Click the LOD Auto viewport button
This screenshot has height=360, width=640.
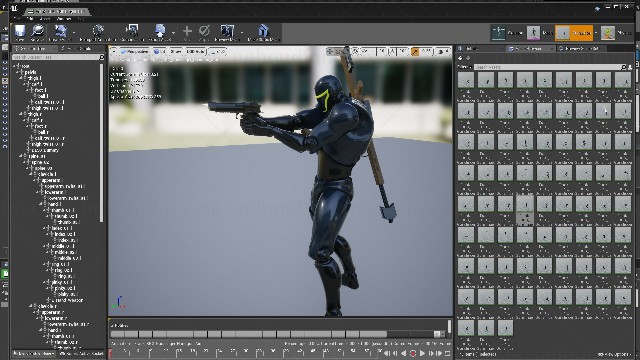(196, 51)
